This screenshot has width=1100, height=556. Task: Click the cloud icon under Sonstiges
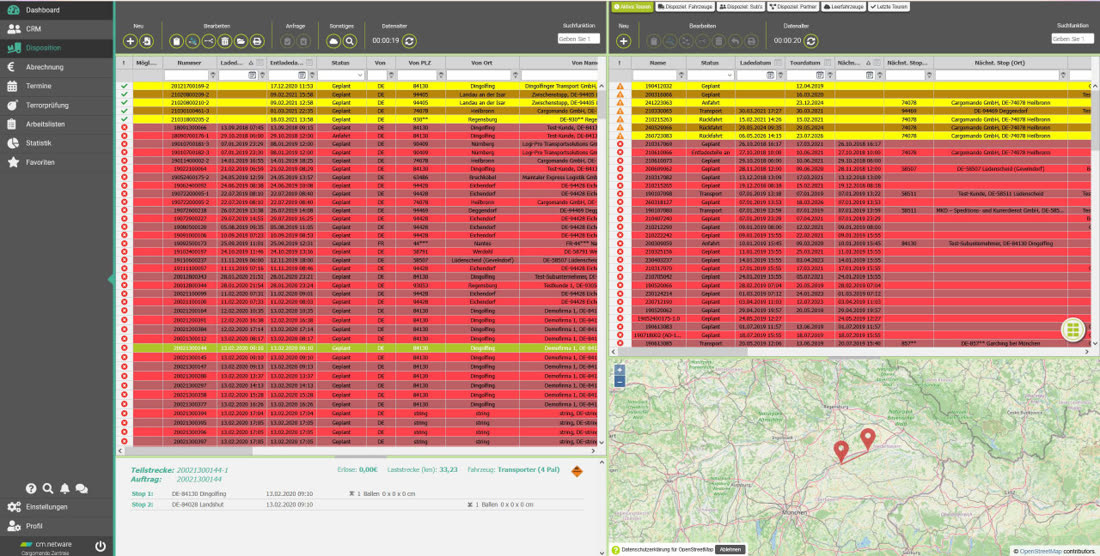coord(333,41)
